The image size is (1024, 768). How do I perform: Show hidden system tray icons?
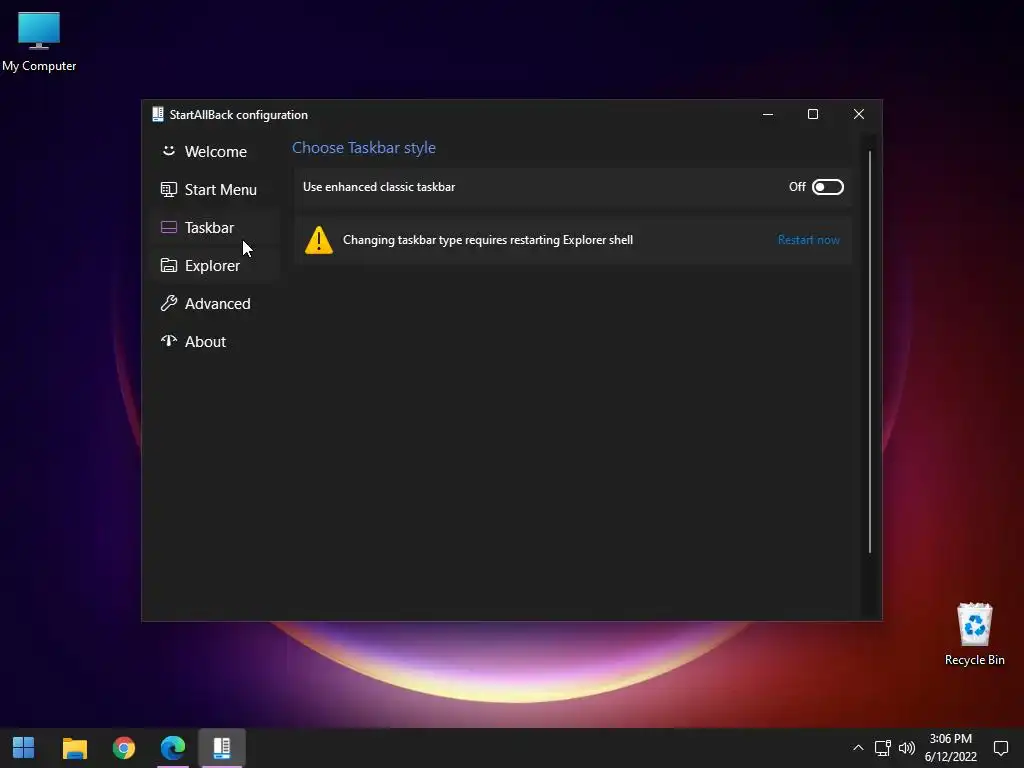click(858, 748)
